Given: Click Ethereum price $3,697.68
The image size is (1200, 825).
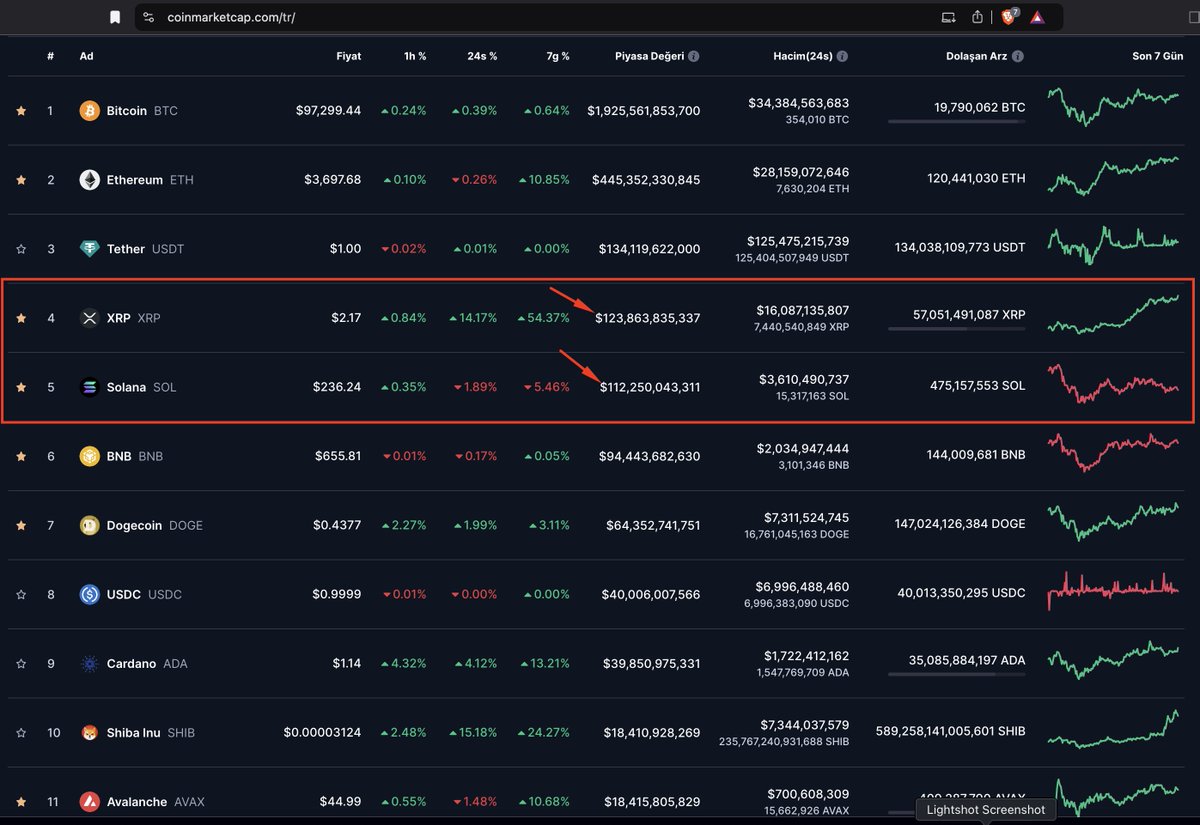Looking at the screenshot, I should (333, 180).
